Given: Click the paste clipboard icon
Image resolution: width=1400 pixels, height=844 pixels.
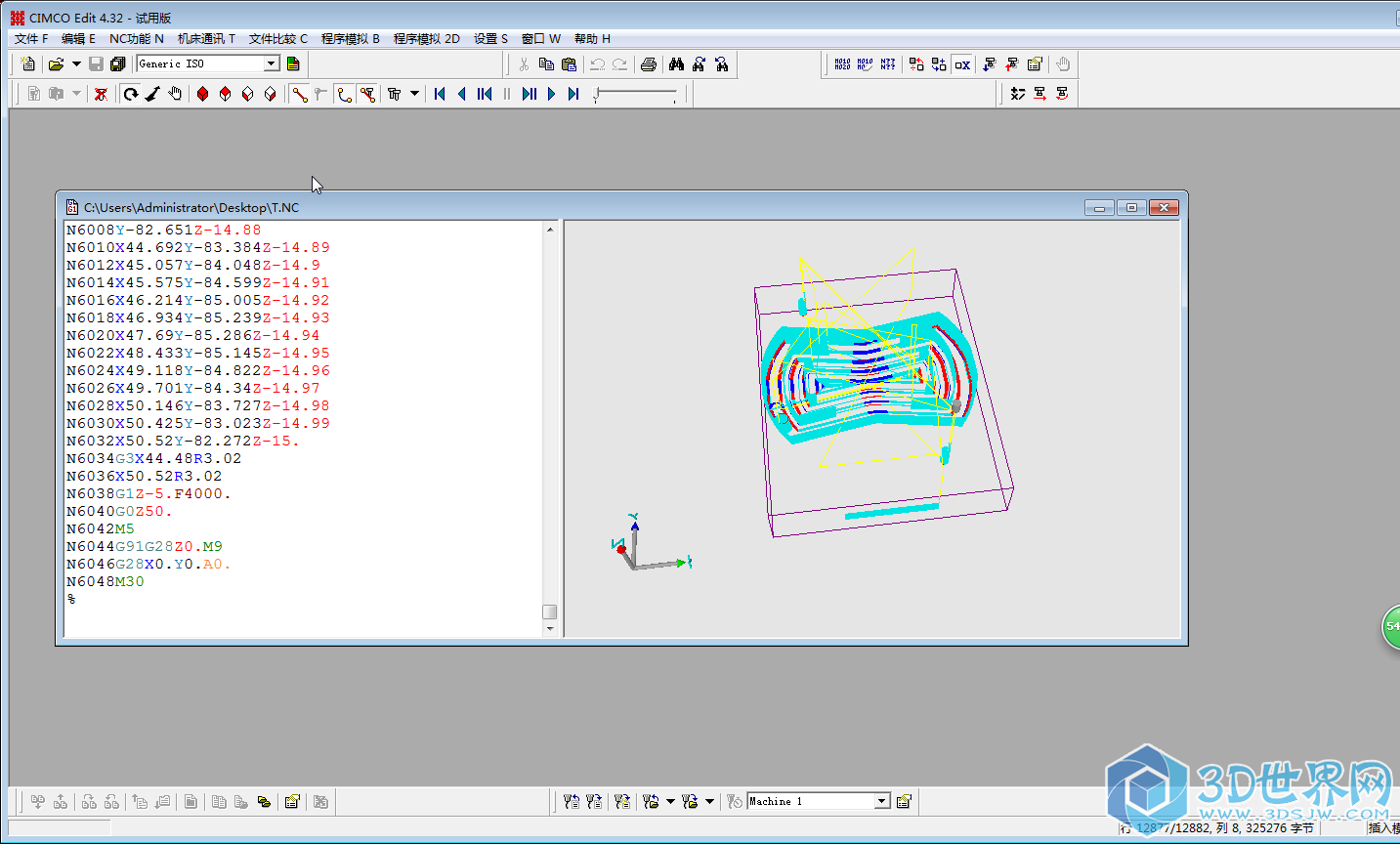Looking at the screenshot, I should (x=569, y=64).
